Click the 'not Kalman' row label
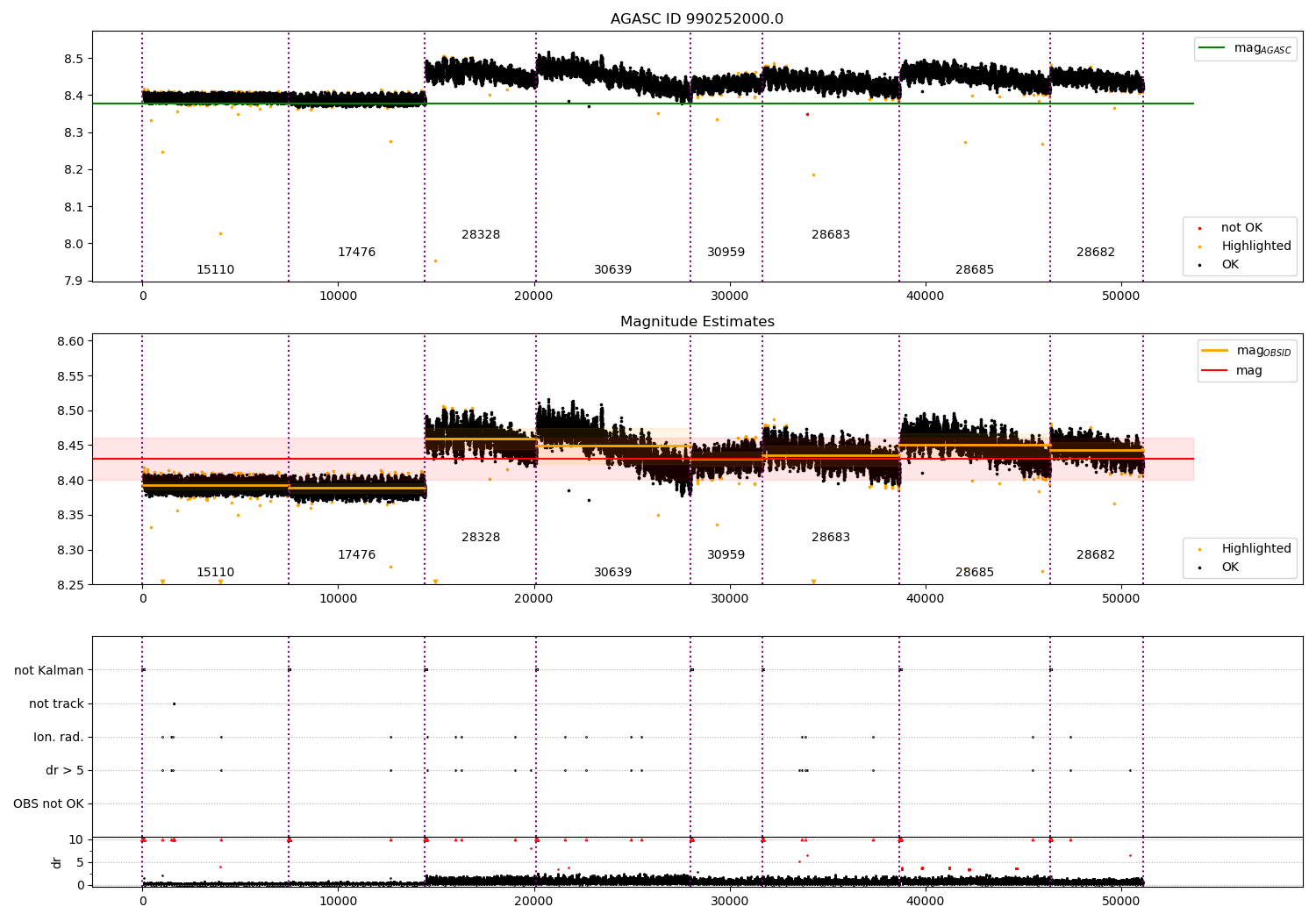Viewport: 1316px width, 921px height. [x=49, y=671]
